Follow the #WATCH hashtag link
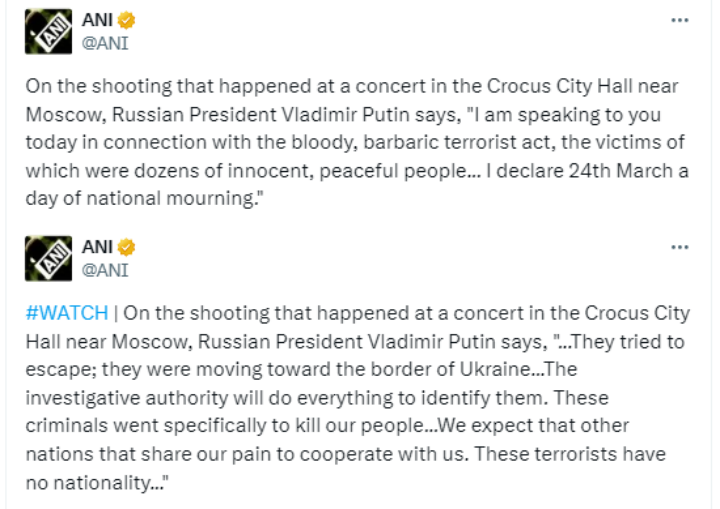 click(x=67, y=313)
